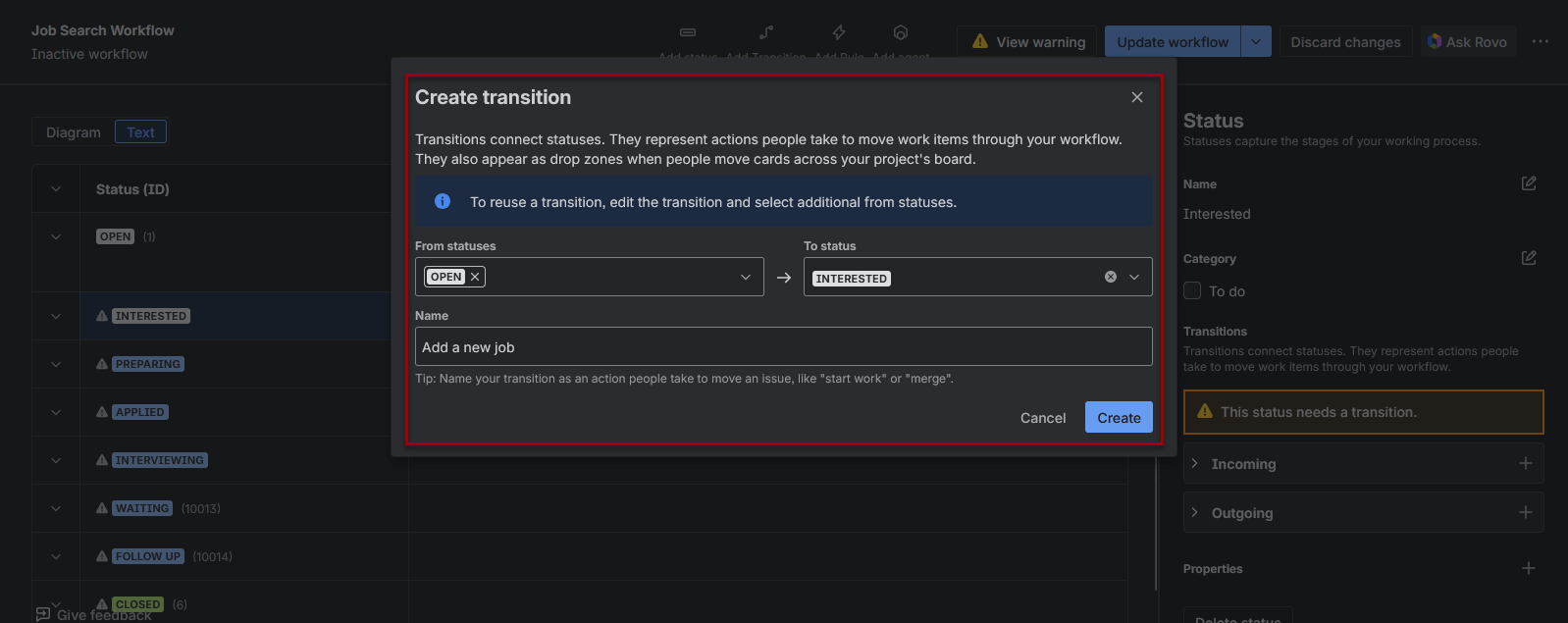Select the PREPARING status lozenge
The width and height of the screenshot is (1568, 623).
148,364
